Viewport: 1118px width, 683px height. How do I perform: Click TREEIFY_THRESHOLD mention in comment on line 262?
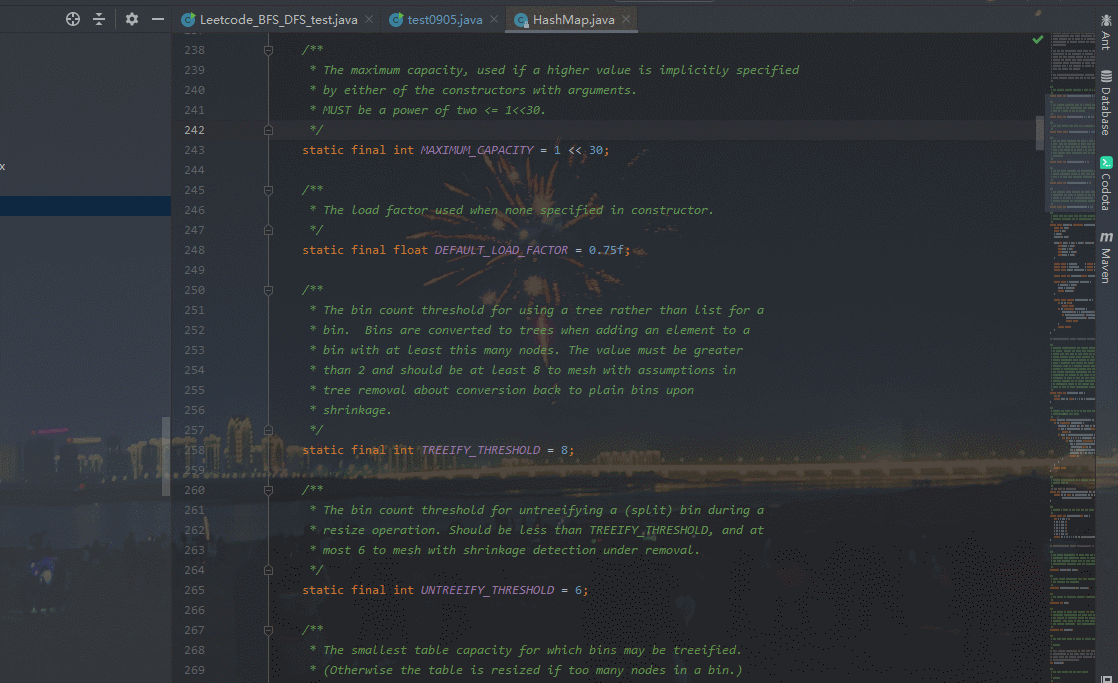pos(650,530)
